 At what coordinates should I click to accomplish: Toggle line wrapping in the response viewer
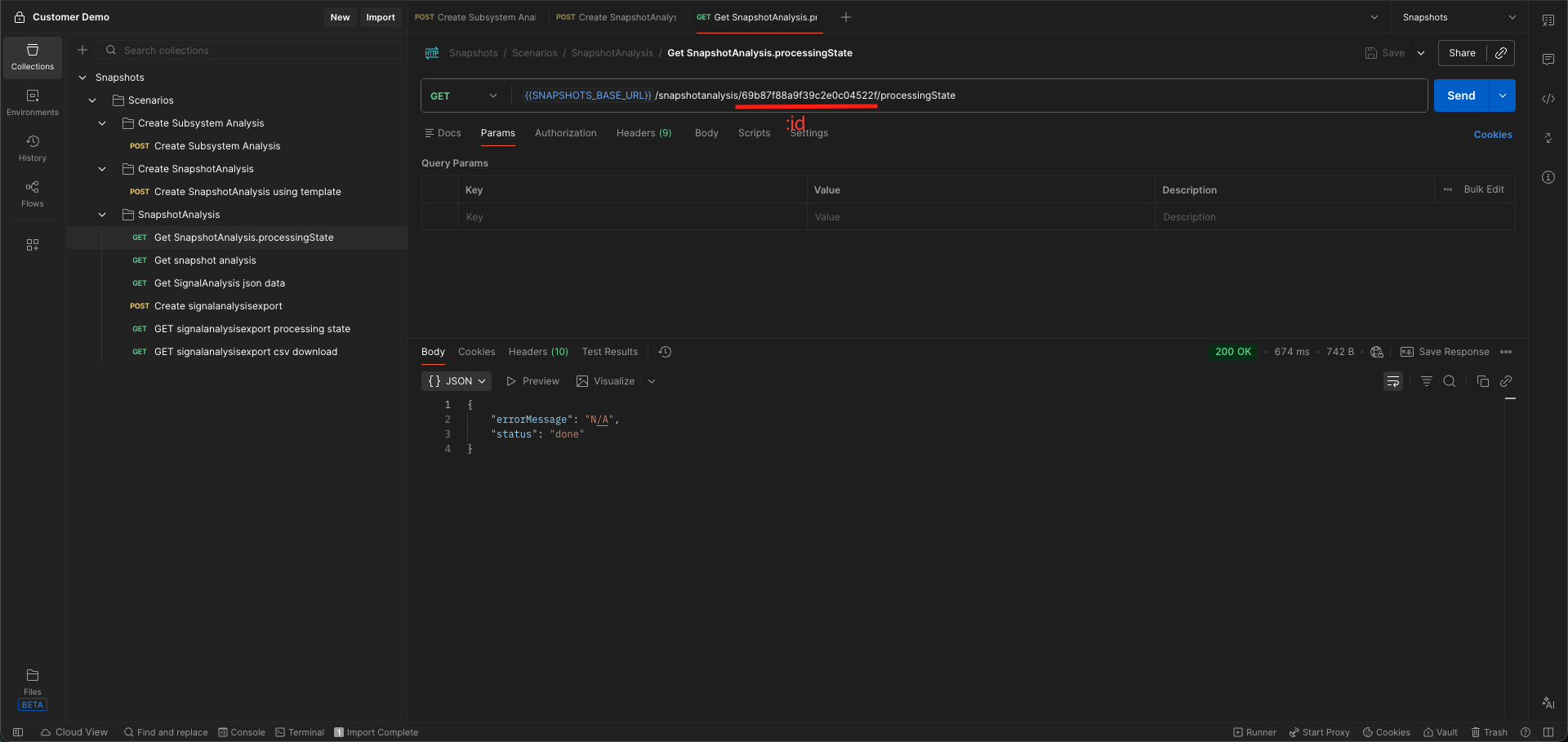point(1392,381)
